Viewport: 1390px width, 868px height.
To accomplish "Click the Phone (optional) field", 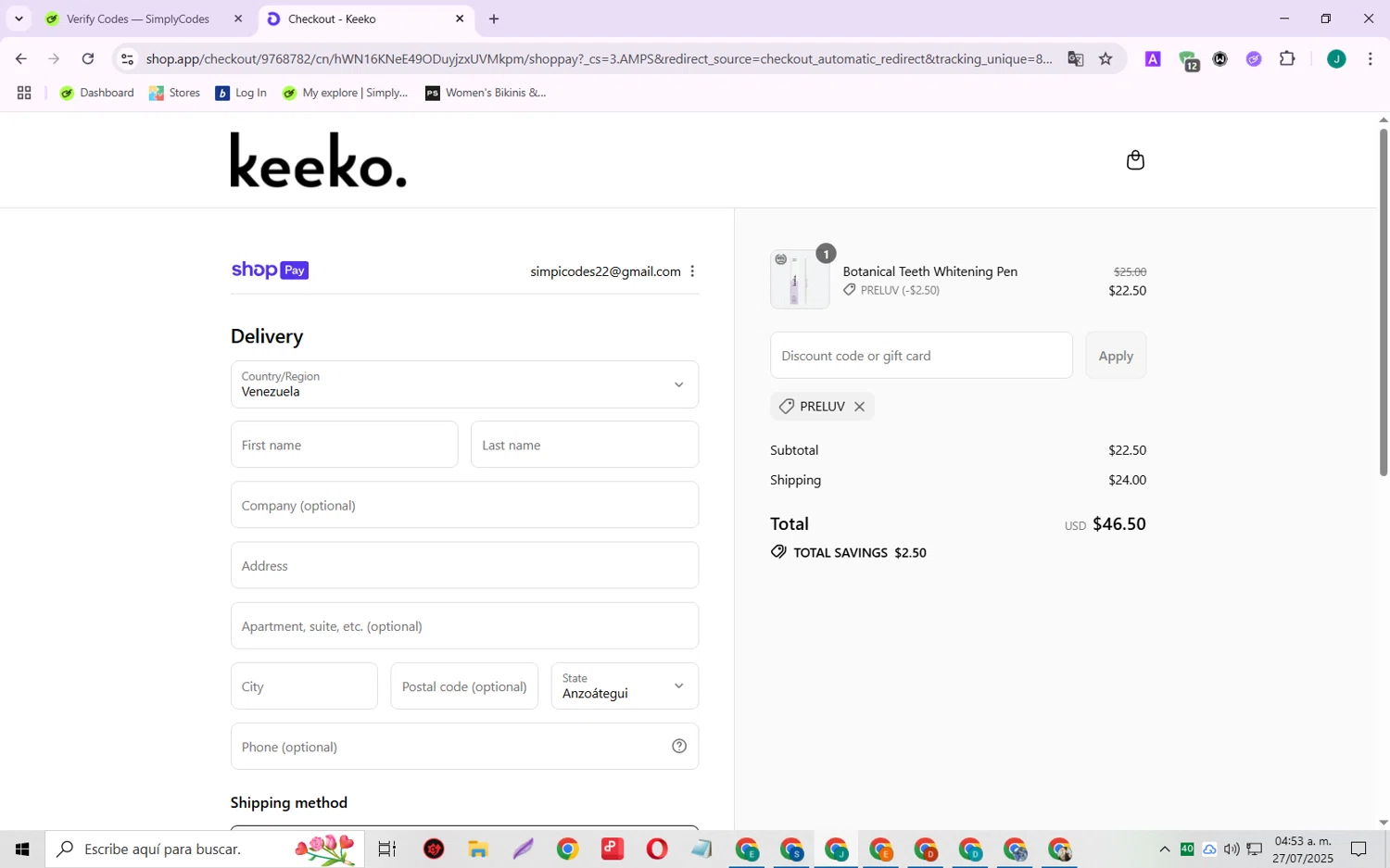I will click(464, 747).
